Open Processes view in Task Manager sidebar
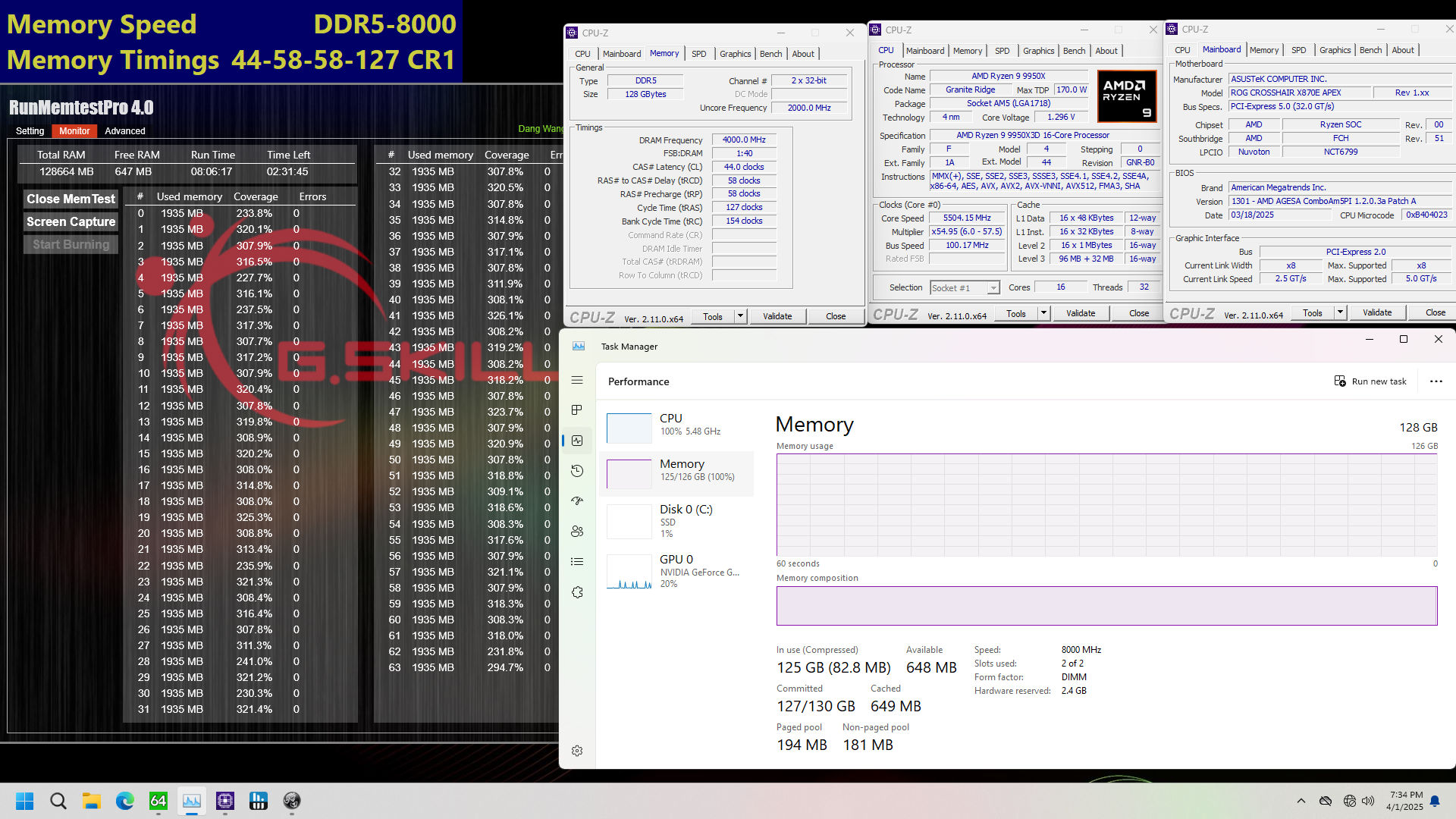This screenshot has width=1456, height=819. click(x=577, y=409)
